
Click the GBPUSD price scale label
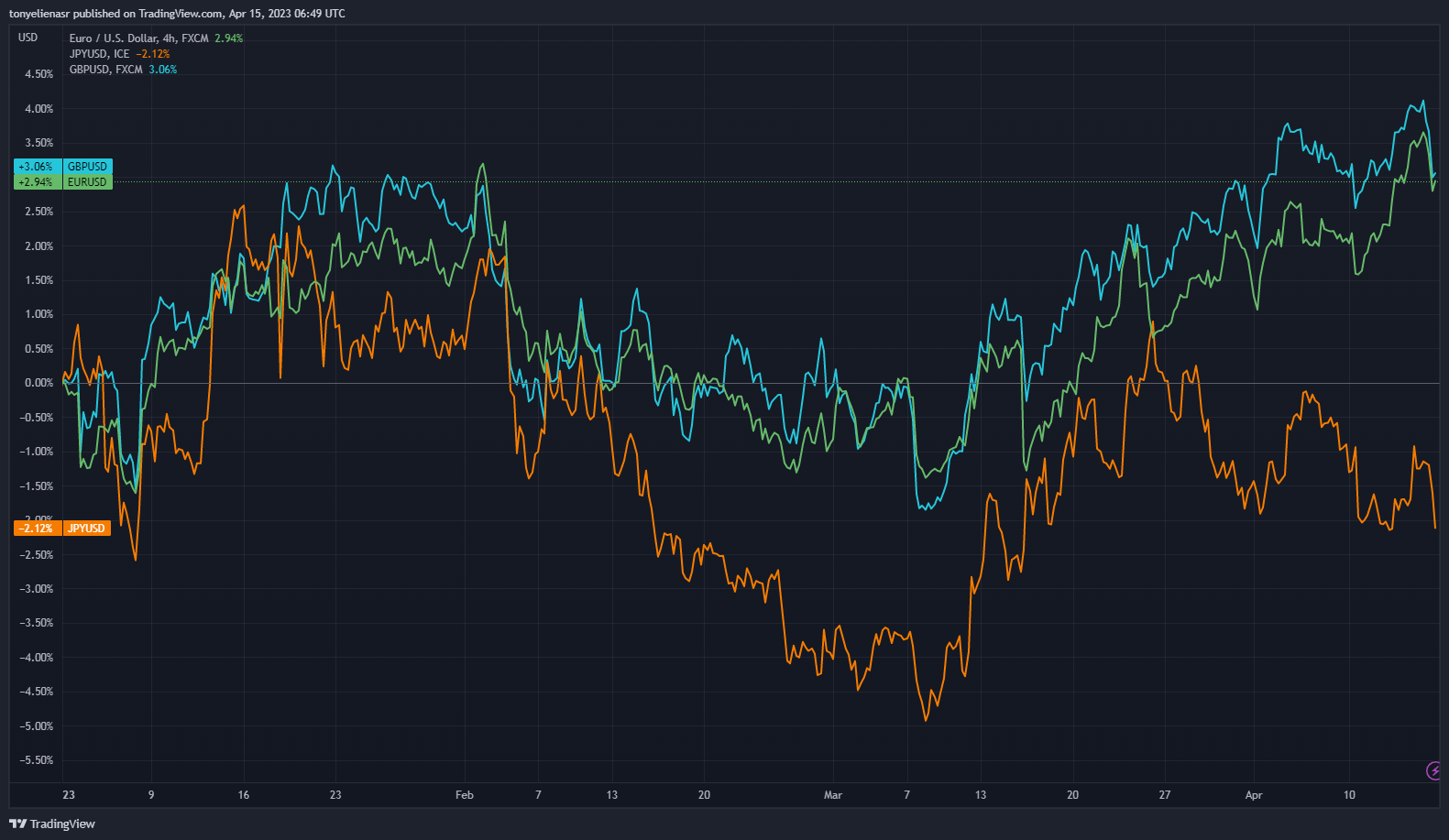coord(87,167)
